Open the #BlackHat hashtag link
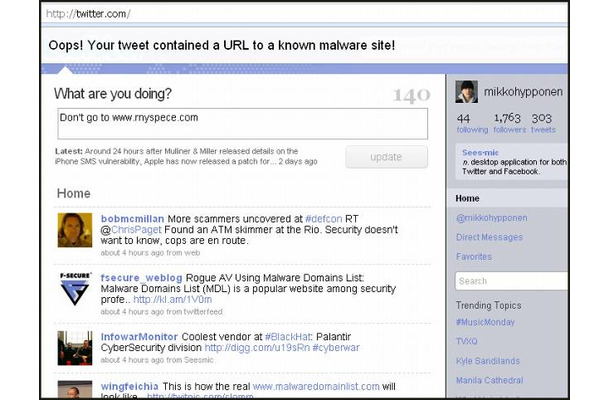 [288, 337]
